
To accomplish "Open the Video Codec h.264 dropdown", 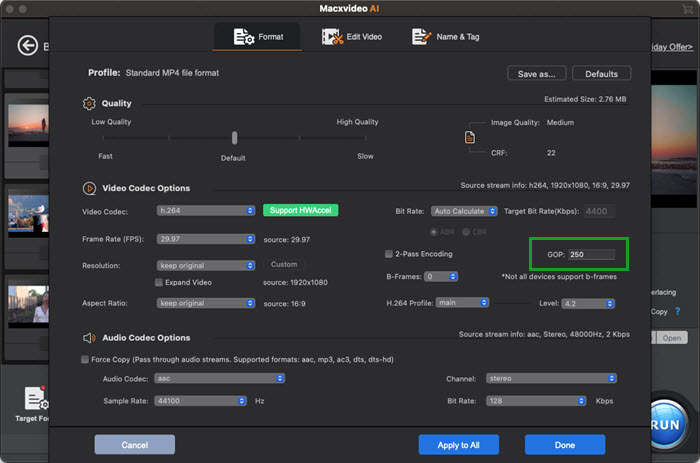I will click(x=206, y=210).
